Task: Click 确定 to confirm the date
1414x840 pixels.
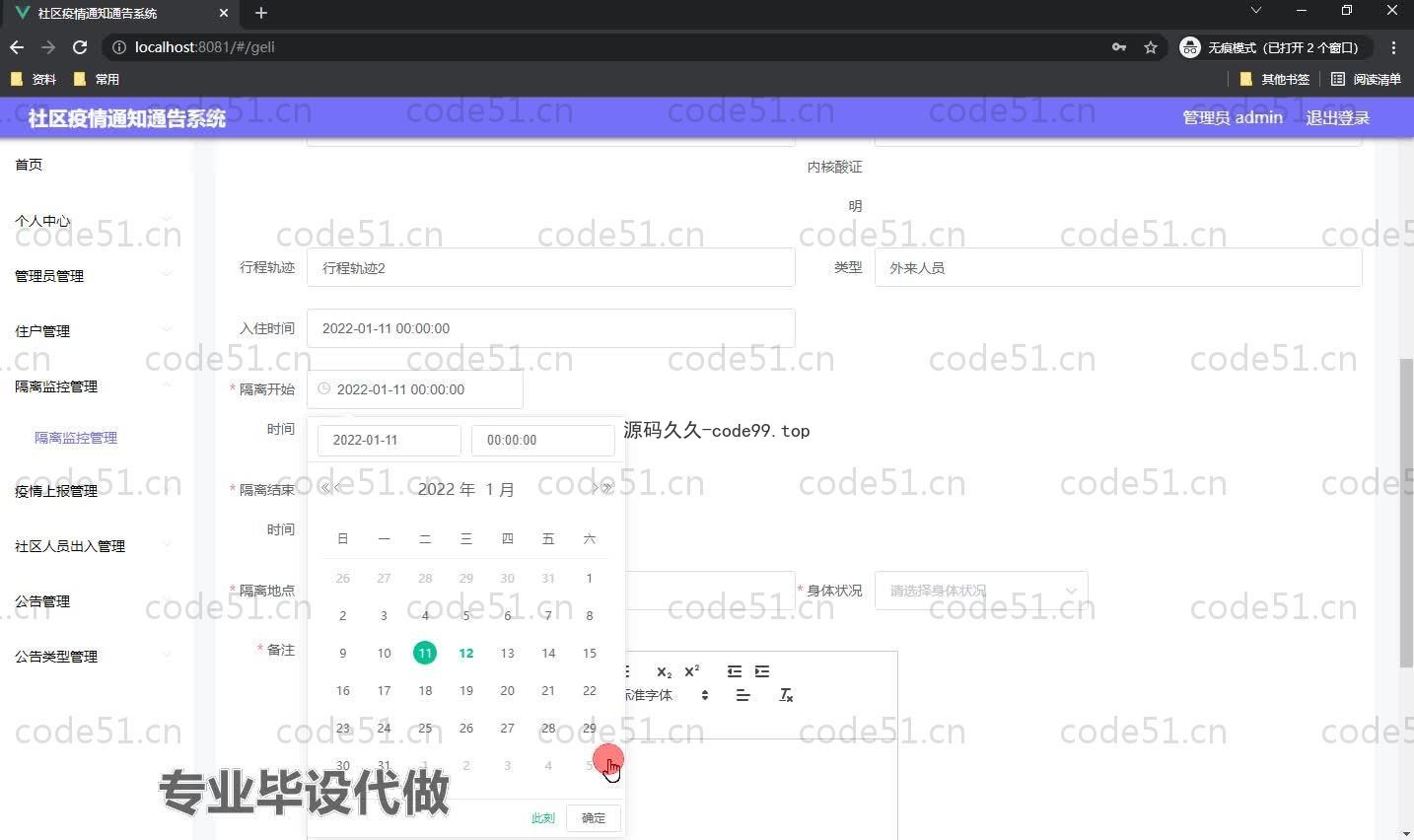Action: coord(594,817)
